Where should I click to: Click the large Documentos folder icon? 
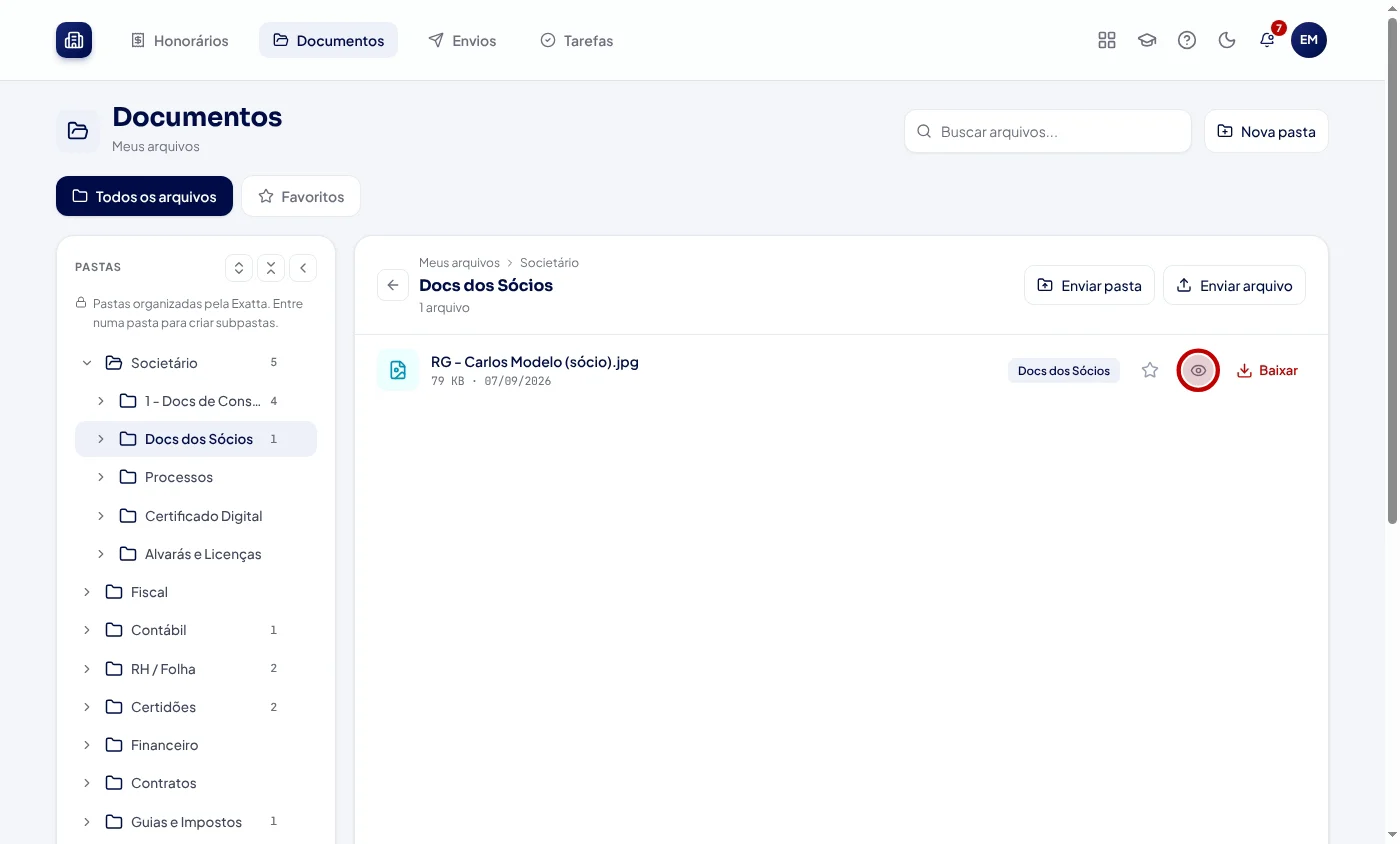coord(78,131)
